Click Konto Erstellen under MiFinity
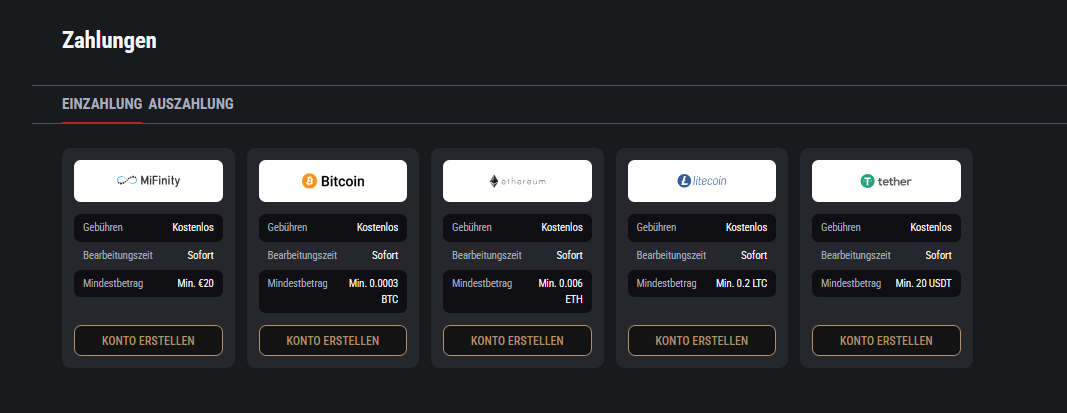Image resolution: width=1067 pixels, height=413 pixels. pyautogui.click(x=148, y=340)
